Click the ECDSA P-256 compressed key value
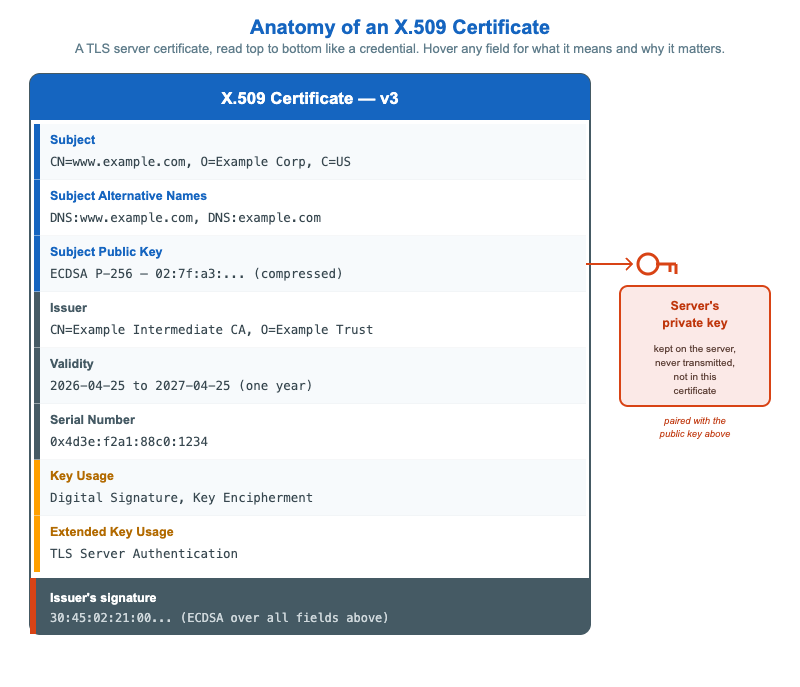The height and width of the screenshot is (687, 800). coord(196,274)
